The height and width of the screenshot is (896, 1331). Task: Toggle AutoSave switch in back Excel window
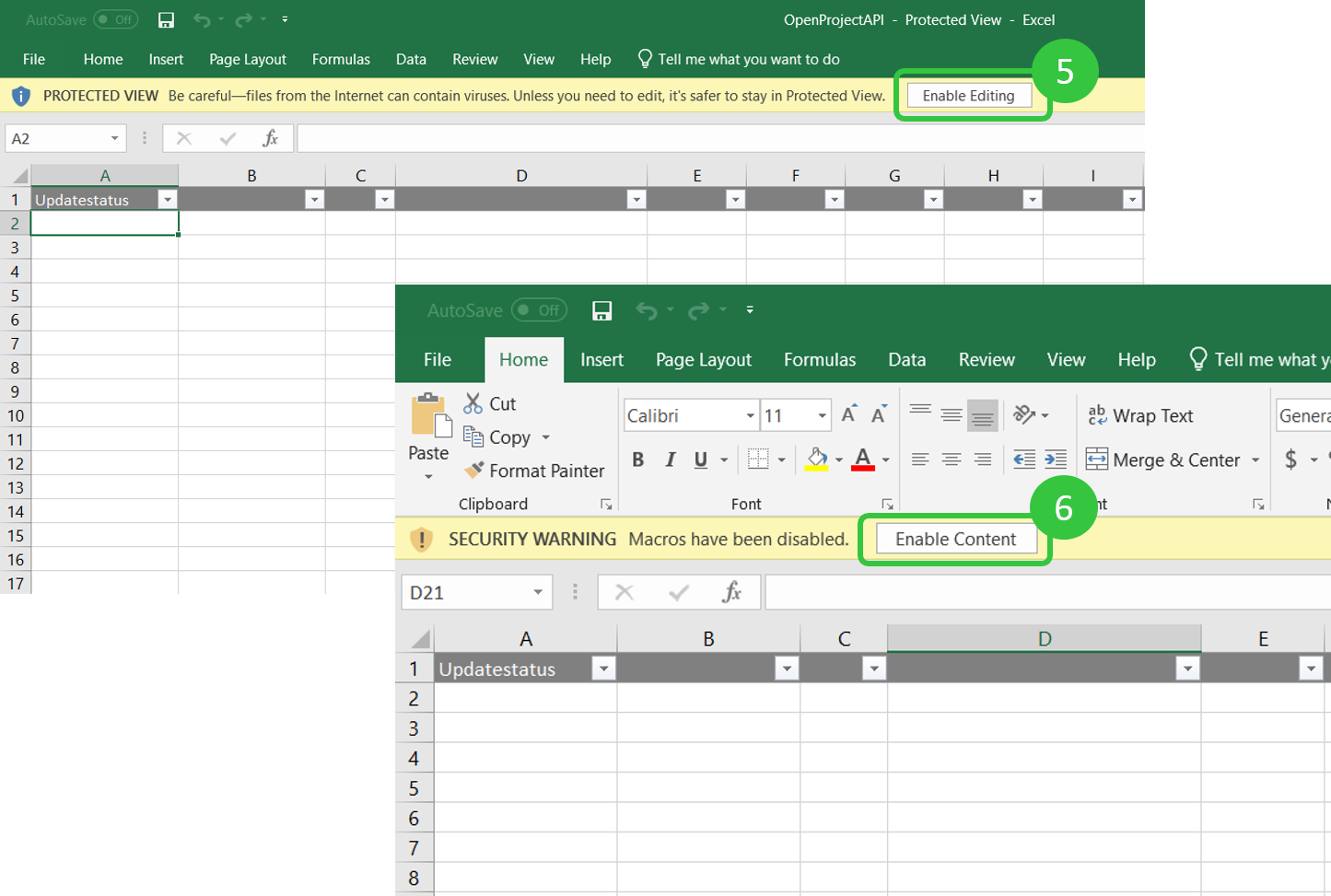(115, 19)
